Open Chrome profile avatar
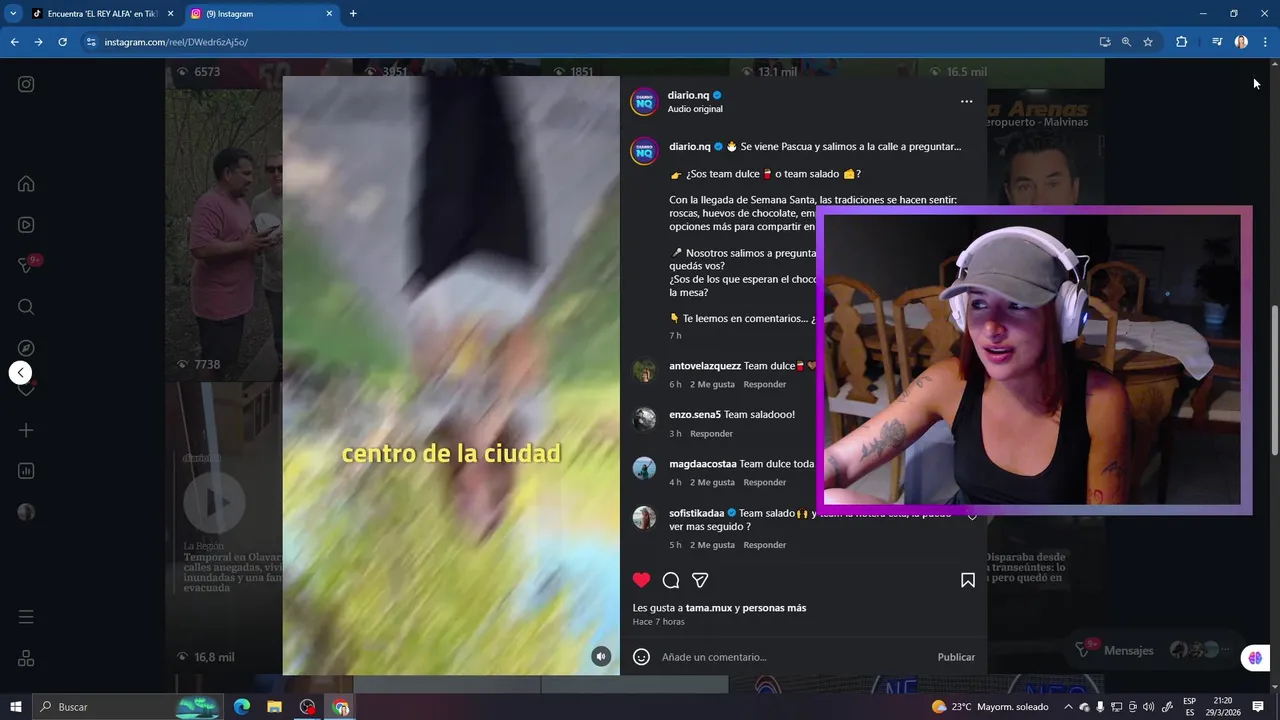 pos(1241,42)
